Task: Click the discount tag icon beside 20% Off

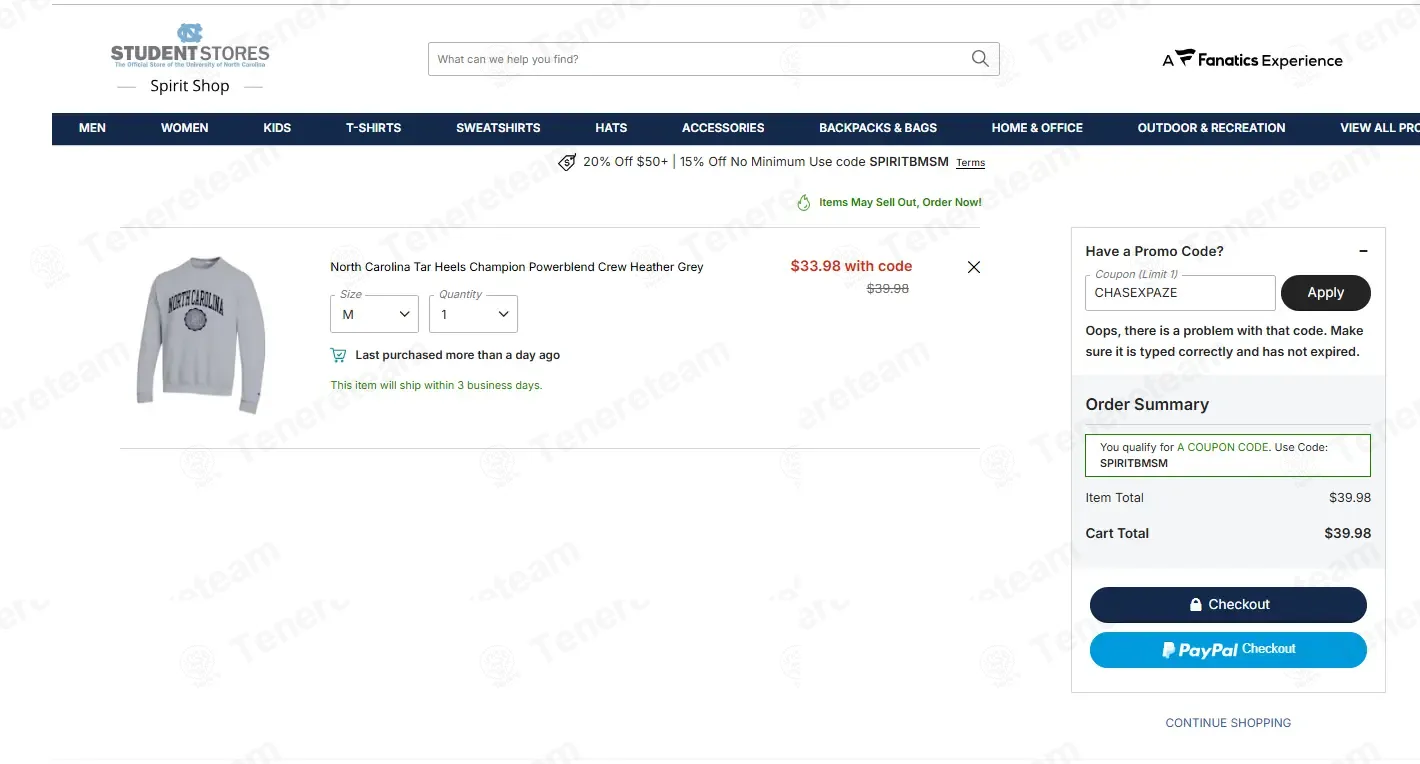Action: (567, 162)
